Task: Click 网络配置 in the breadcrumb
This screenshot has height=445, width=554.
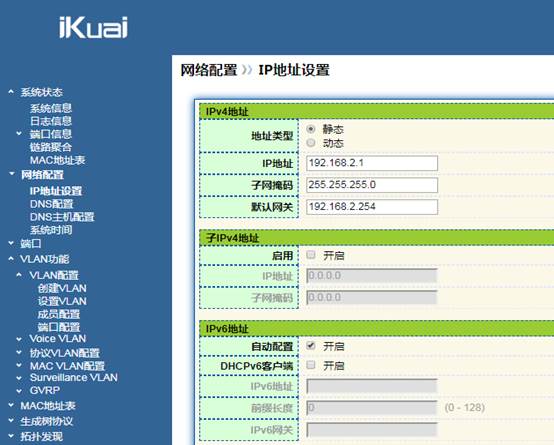Action: [x=209, y=70]
